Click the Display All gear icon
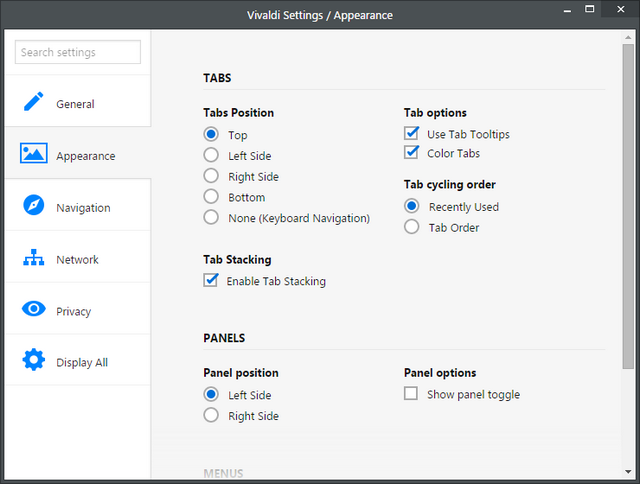Image resolution: width=640 pixels, height=484 pixels. [33, 360]
